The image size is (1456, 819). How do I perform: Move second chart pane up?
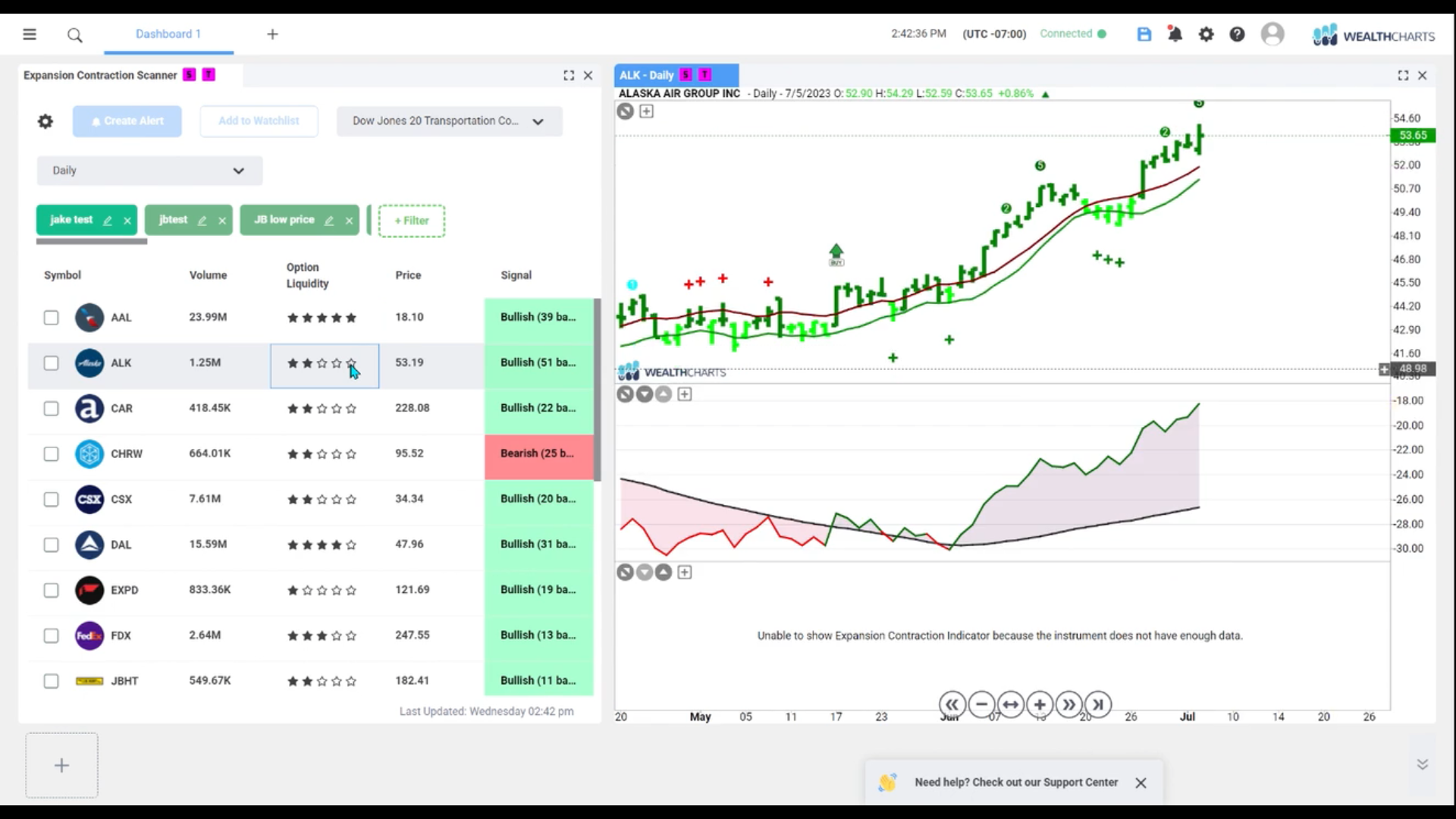click(x=664, y=394)
